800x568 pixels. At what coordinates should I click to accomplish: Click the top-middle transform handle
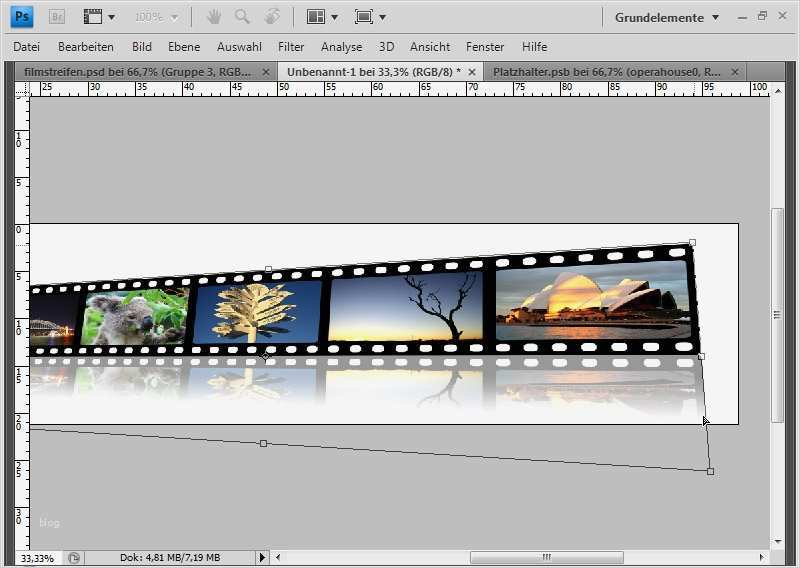pos(268,269)
